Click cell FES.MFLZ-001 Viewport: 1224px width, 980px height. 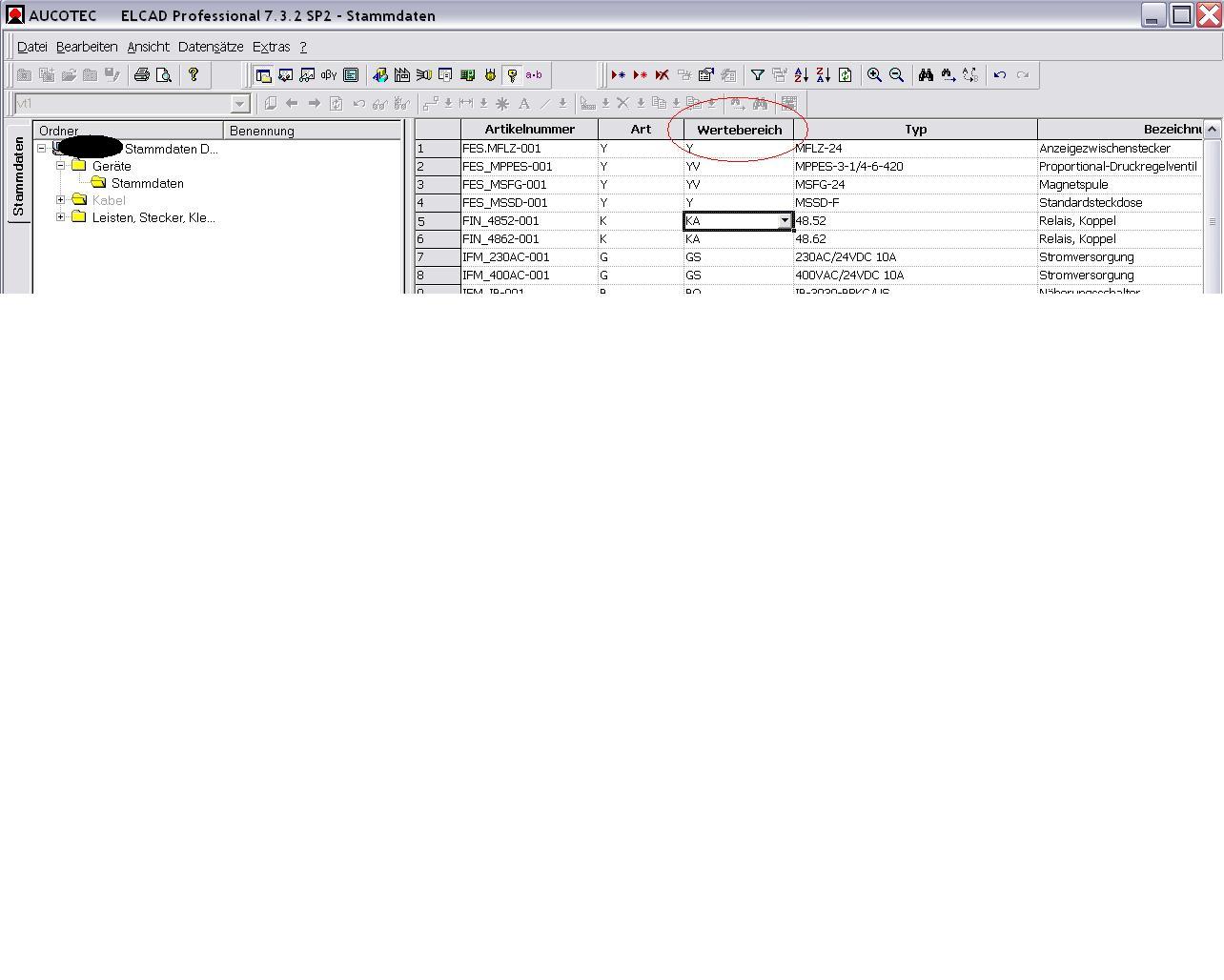tap(529, 148)
